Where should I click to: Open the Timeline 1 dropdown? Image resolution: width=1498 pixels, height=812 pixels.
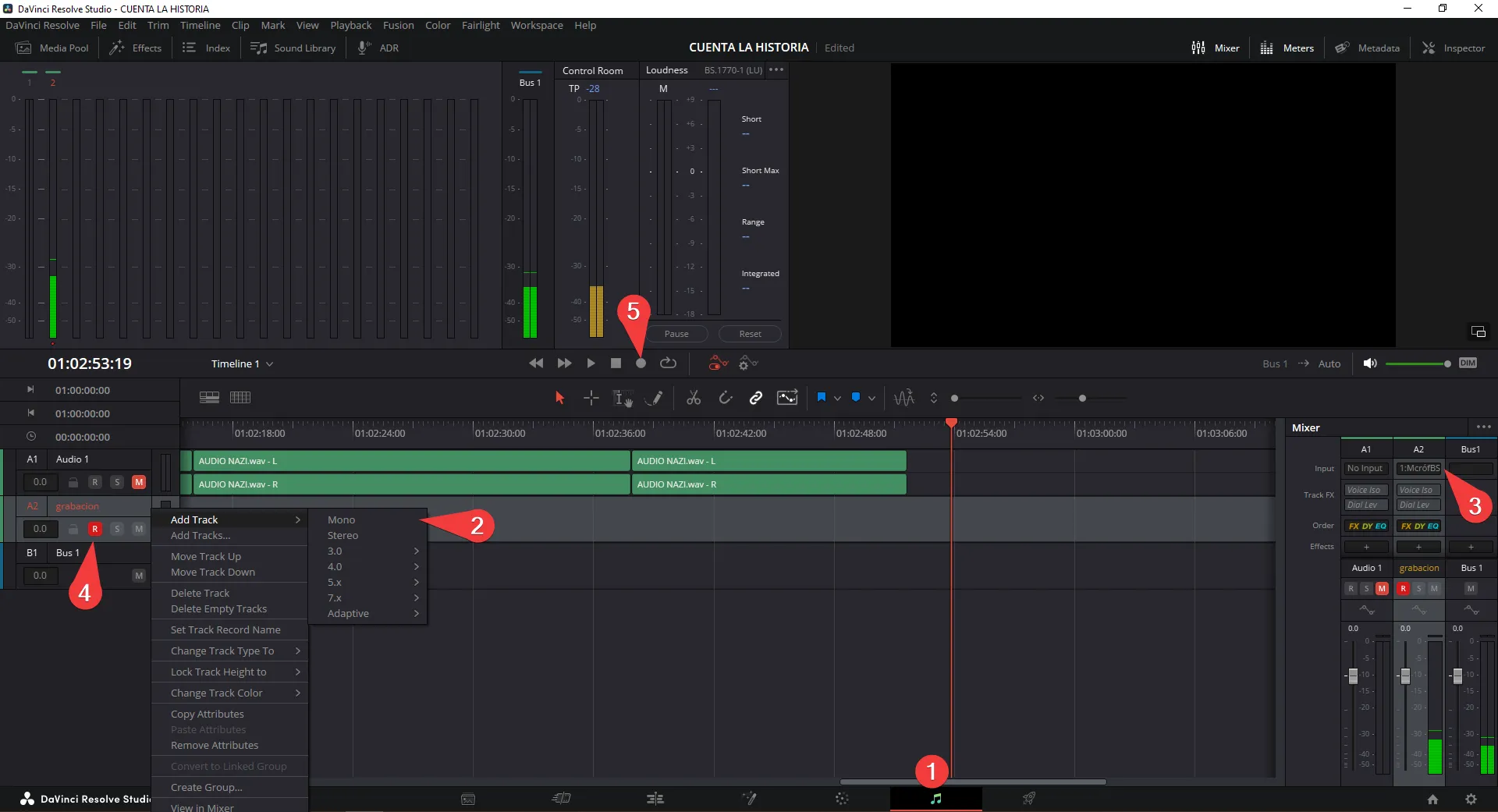tap(242, 363)
